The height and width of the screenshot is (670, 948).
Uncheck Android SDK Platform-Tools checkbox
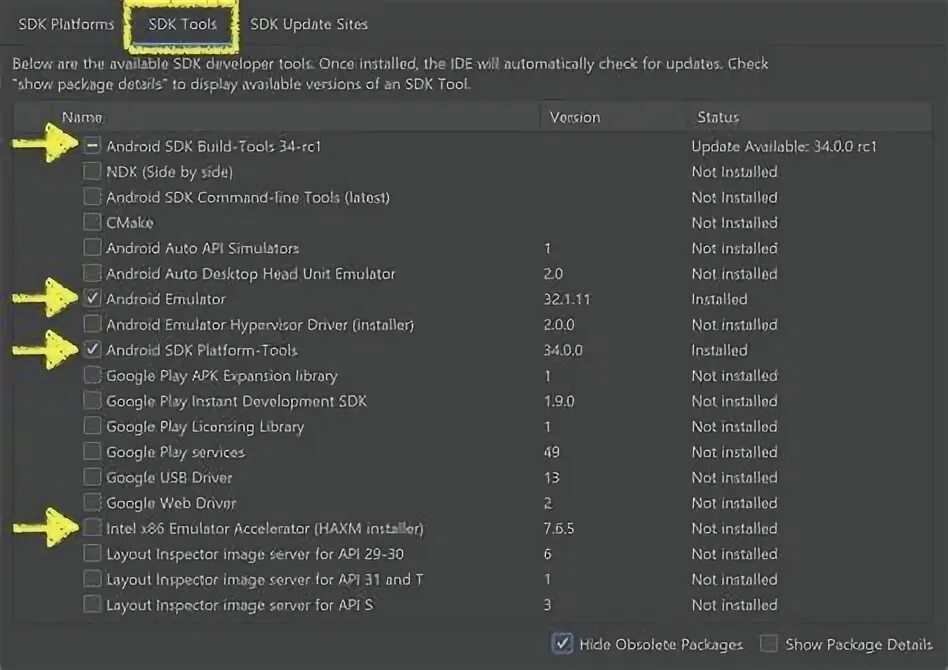[x=92, y=350]
